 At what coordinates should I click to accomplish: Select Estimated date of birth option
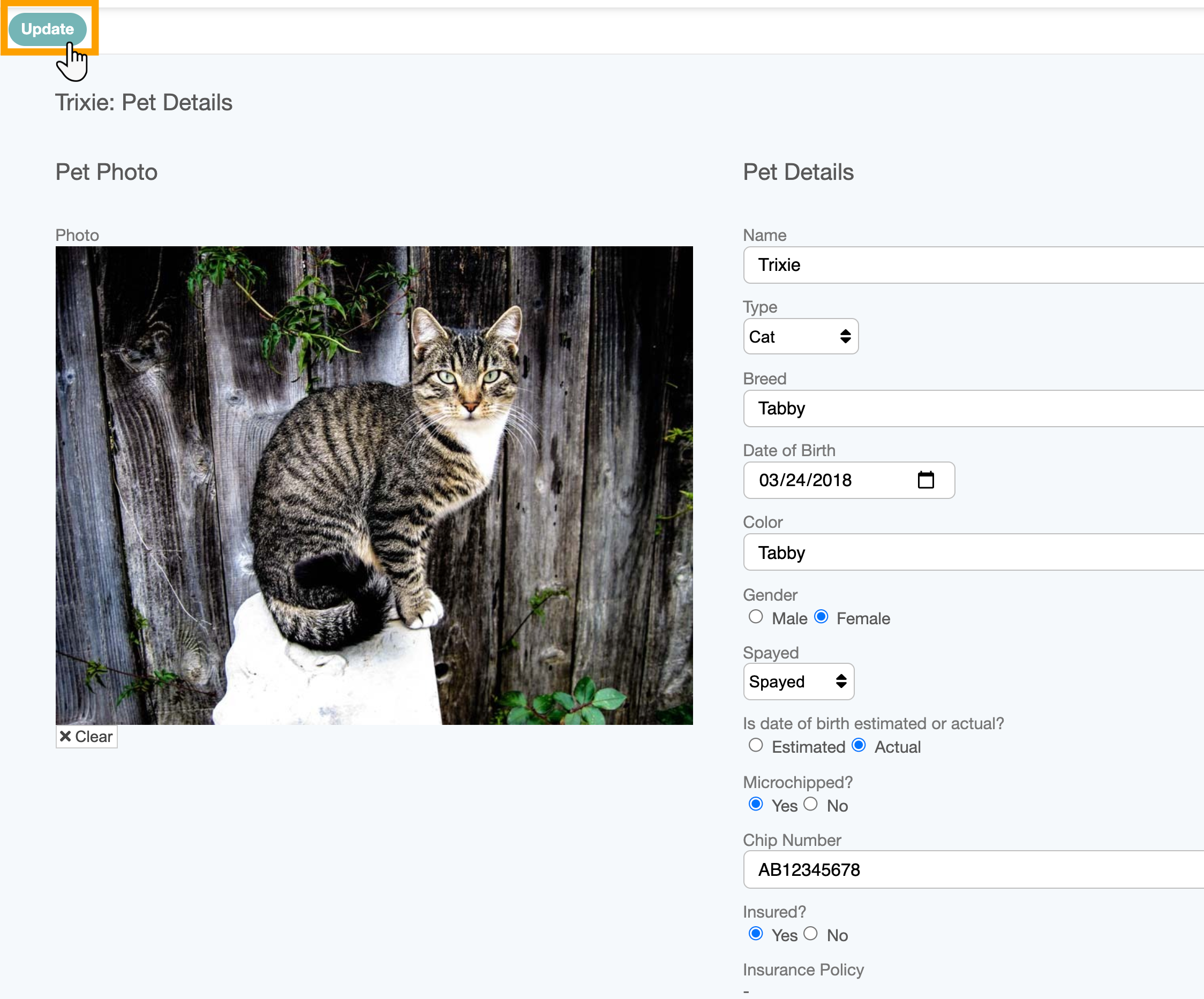click(757, 745)
